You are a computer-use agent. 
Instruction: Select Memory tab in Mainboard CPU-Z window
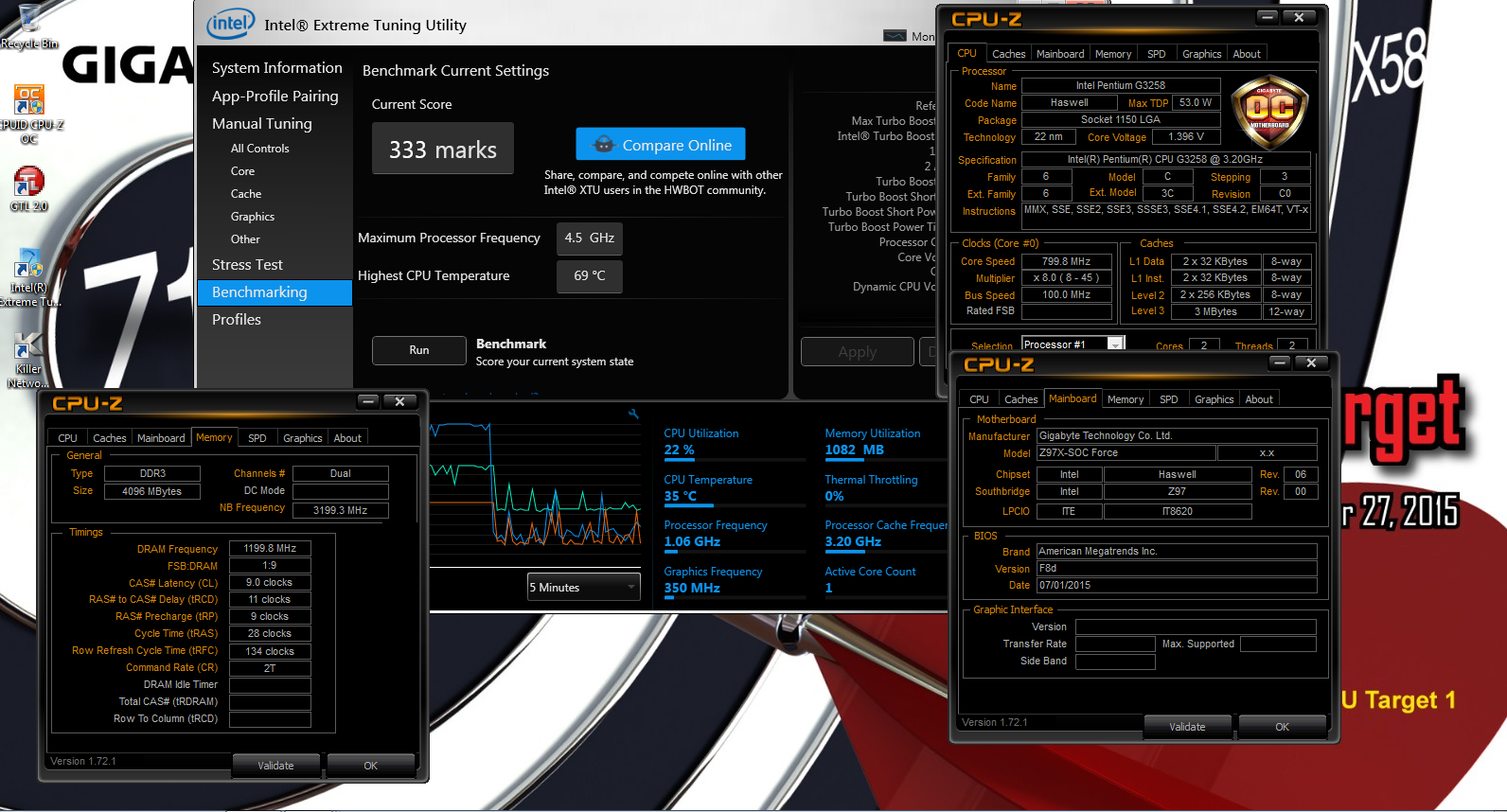(1126, 399)
